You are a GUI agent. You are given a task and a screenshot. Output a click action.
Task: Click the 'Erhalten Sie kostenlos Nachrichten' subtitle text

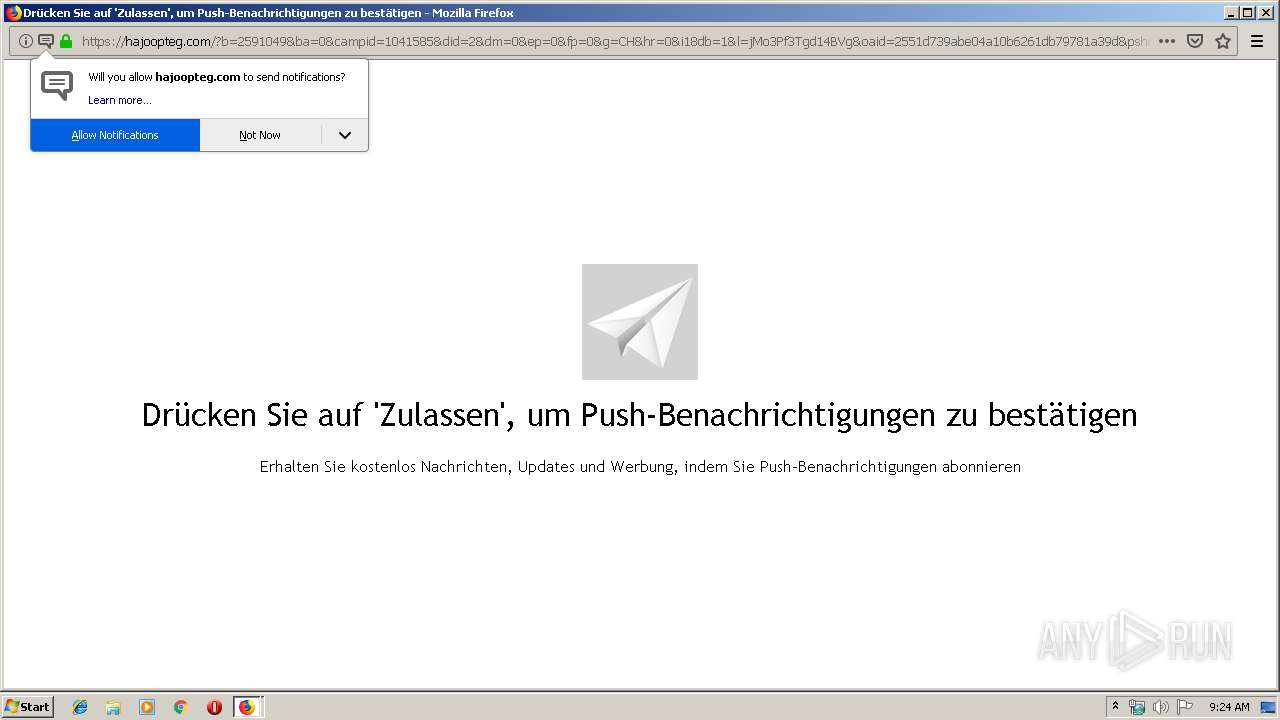click(640, 467)
